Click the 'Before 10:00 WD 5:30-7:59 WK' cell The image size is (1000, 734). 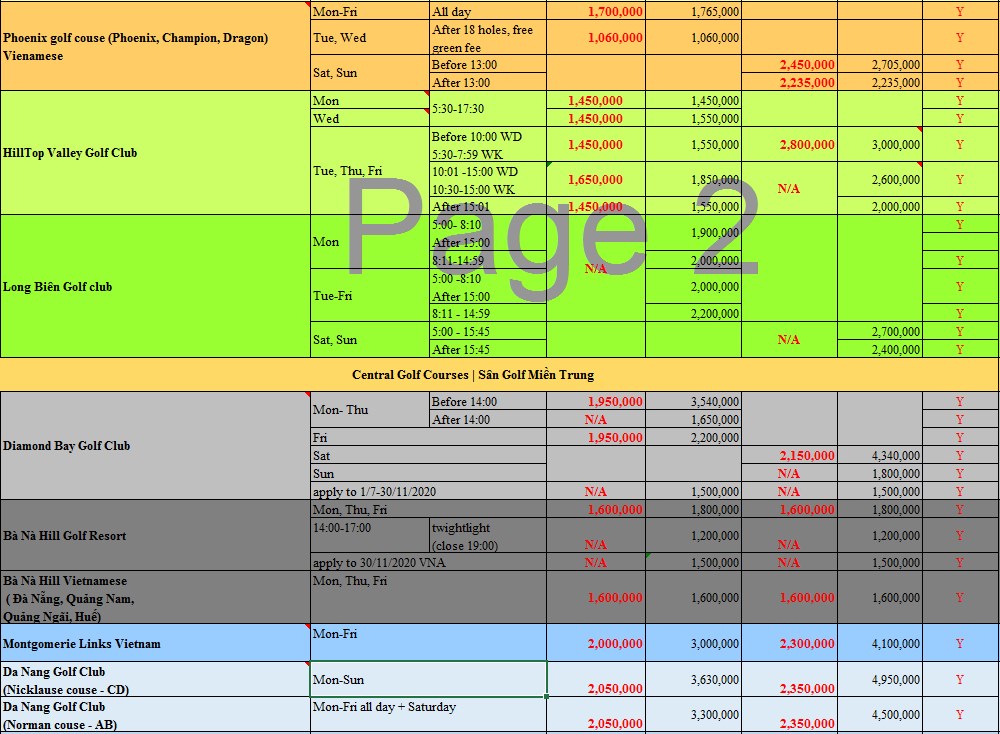click(x=488, y=145)
